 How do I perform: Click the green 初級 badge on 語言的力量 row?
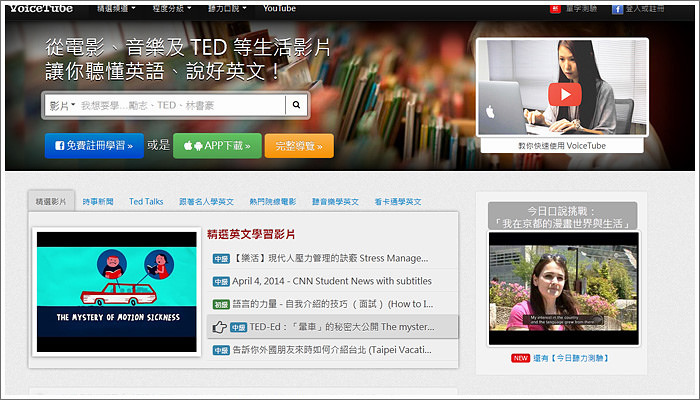[x=221, y=304]
